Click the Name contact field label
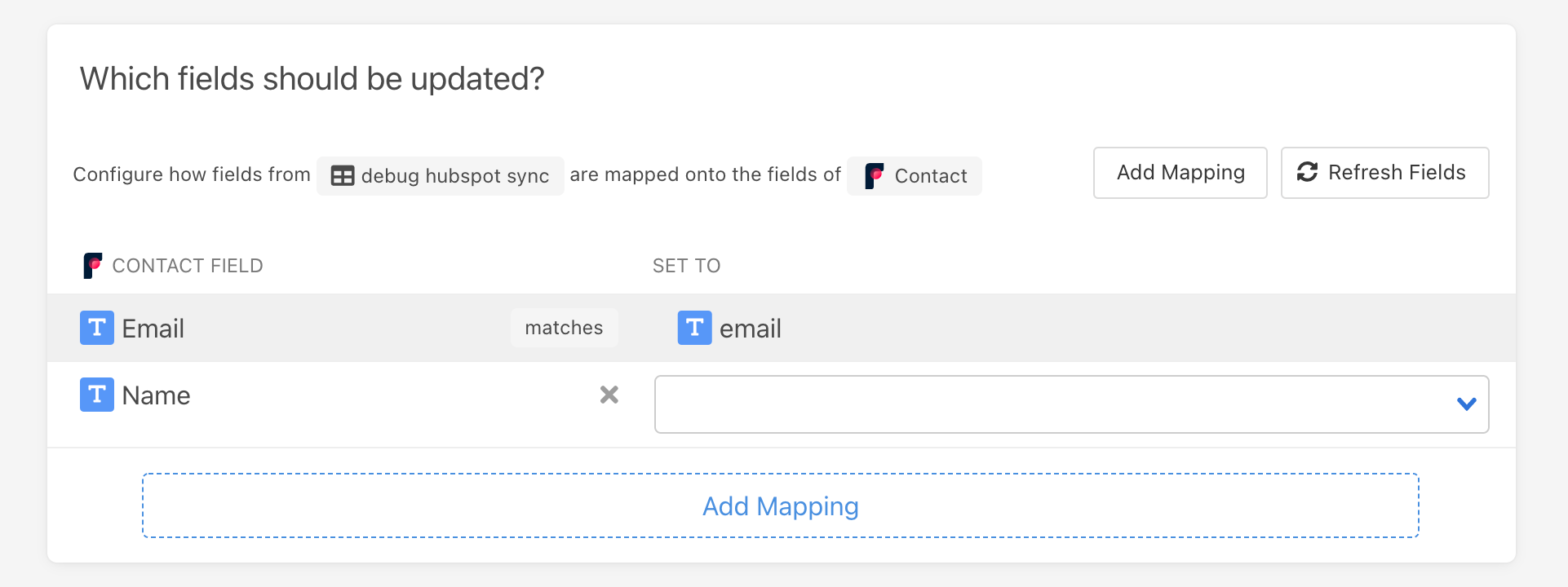Screen dimensions: 1568x587 (x=156, y=395)
